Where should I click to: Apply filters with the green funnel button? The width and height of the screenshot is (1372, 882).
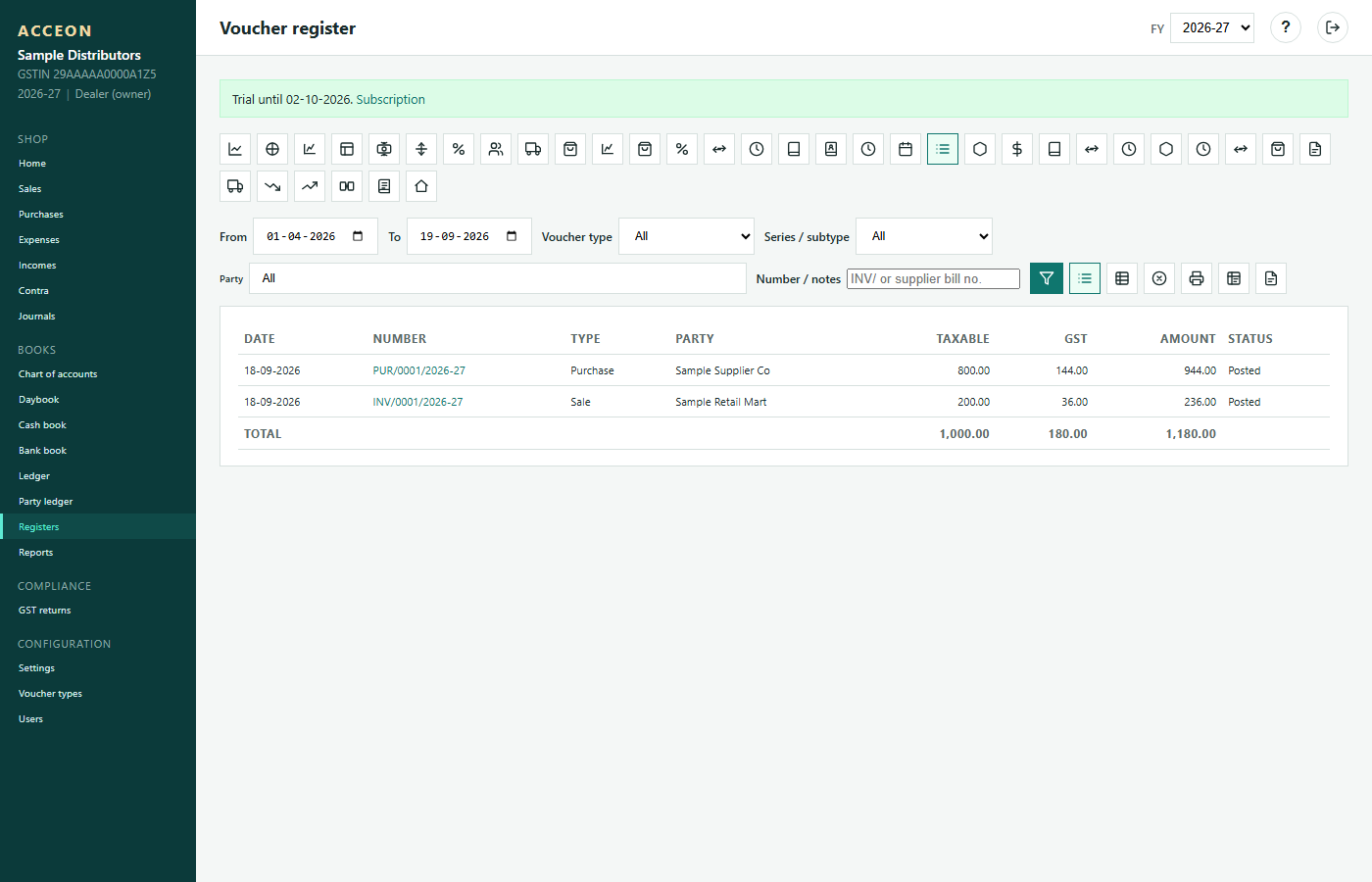tap(1047, 278)
